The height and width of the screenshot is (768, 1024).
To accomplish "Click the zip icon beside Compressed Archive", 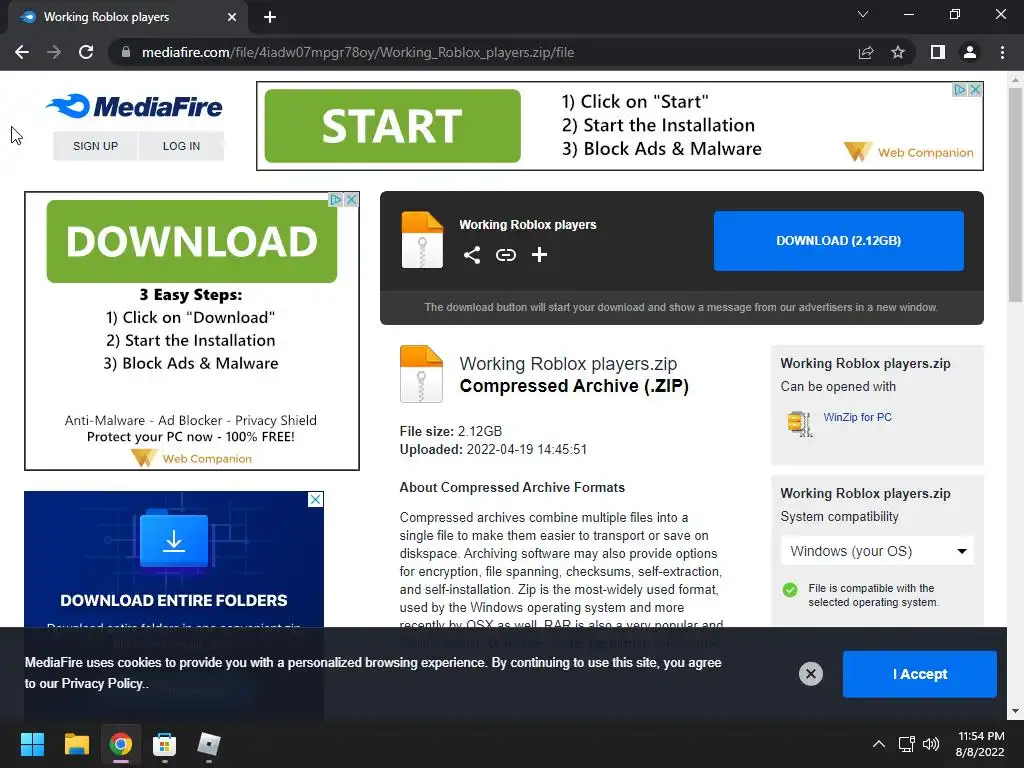I will click(x=421, y=374).
